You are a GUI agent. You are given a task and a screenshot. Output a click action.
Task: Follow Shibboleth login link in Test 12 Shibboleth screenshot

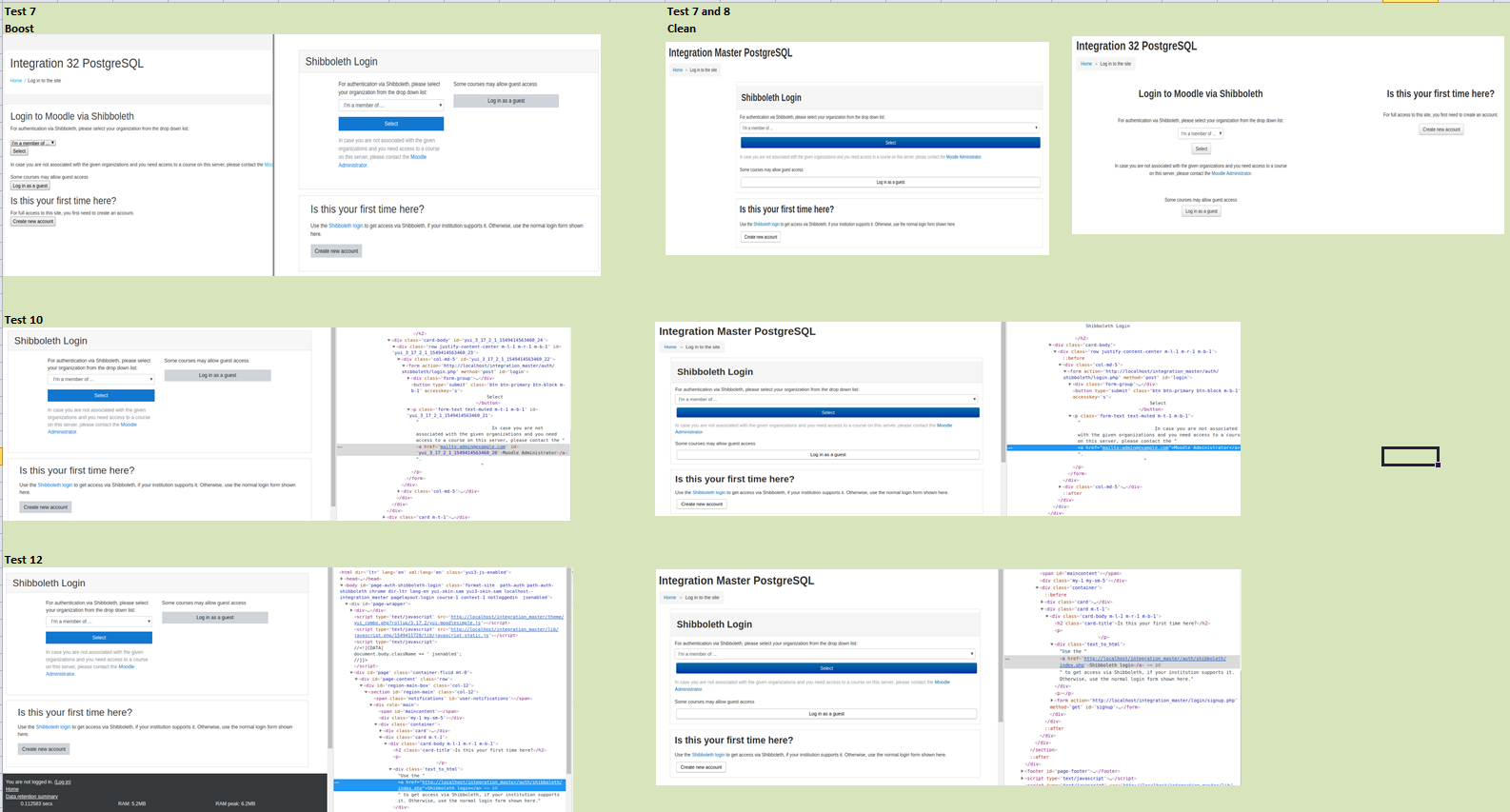point(52,727)
